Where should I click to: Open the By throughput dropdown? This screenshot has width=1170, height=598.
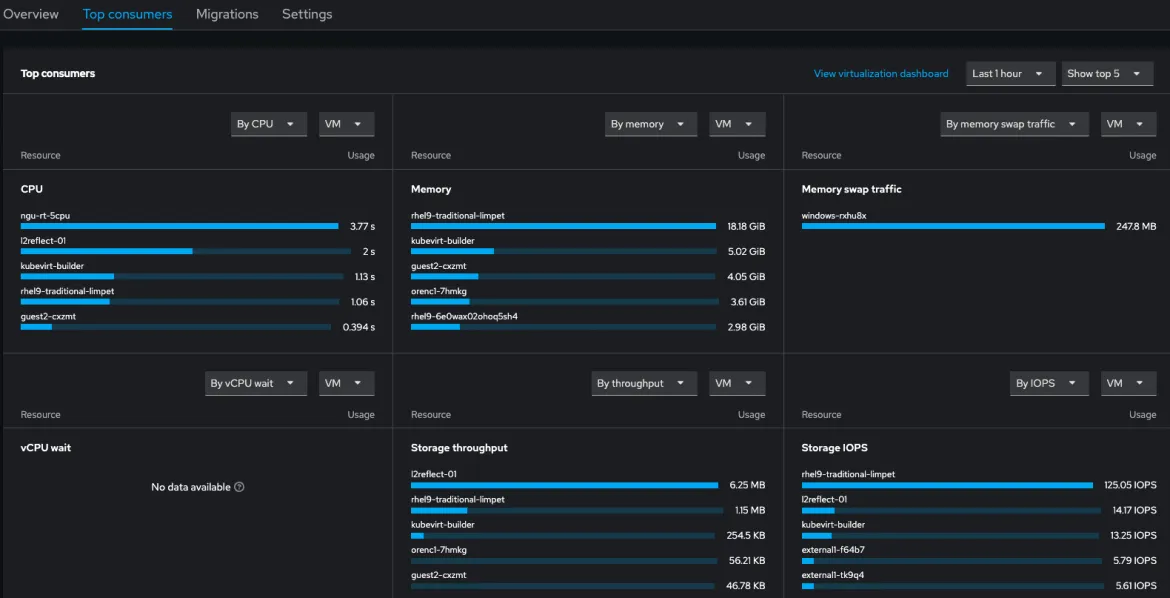coord(644,383)
